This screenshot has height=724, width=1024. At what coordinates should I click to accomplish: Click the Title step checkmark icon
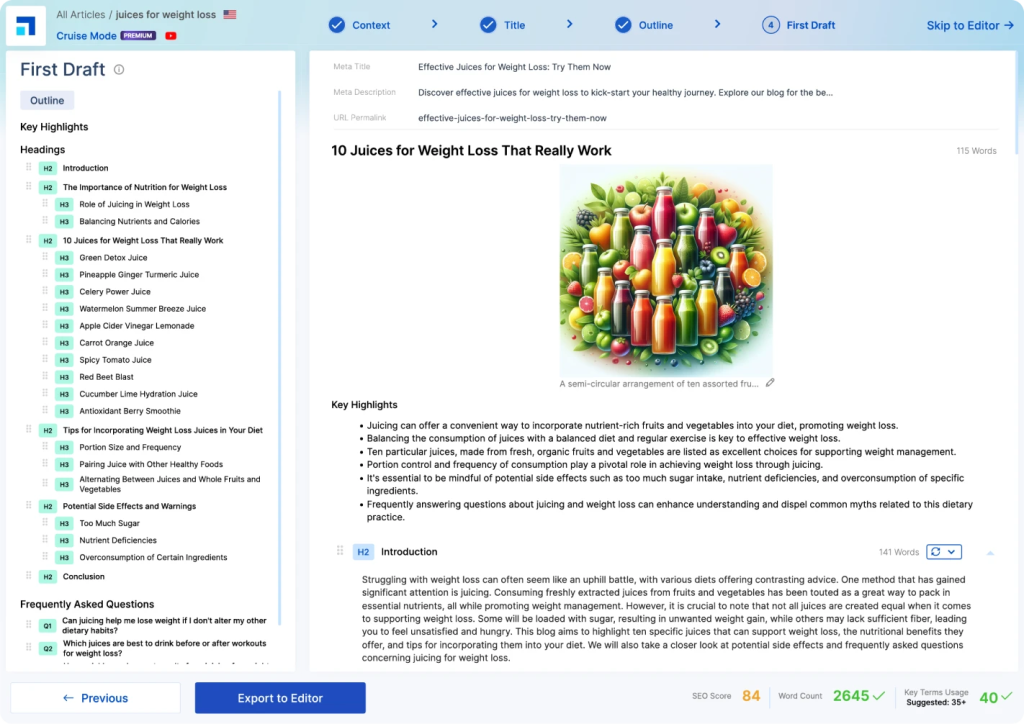click(488, 25)
